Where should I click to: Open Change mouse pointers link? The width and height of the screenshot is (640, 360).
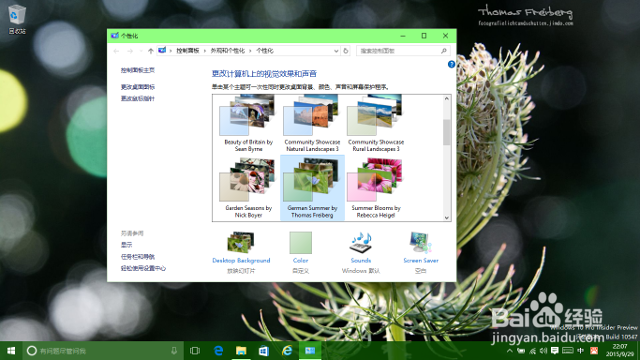(x=138, y=98)
